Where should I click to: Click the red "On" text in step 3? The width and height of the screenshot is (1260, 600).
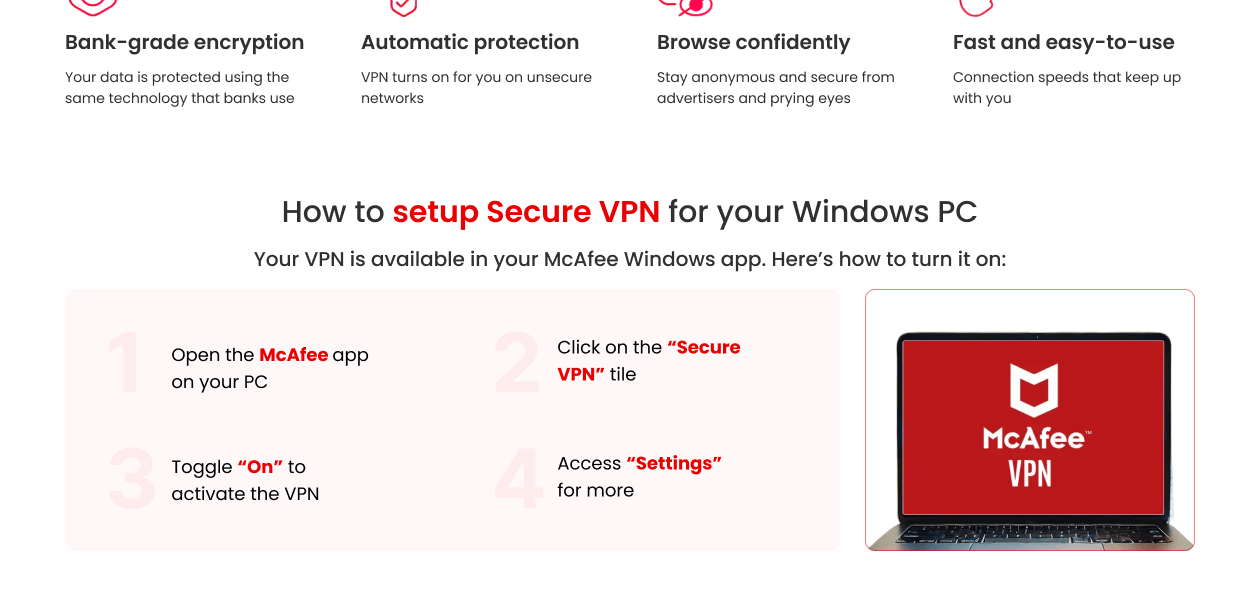pyautogui.click(x=260, y=467)
